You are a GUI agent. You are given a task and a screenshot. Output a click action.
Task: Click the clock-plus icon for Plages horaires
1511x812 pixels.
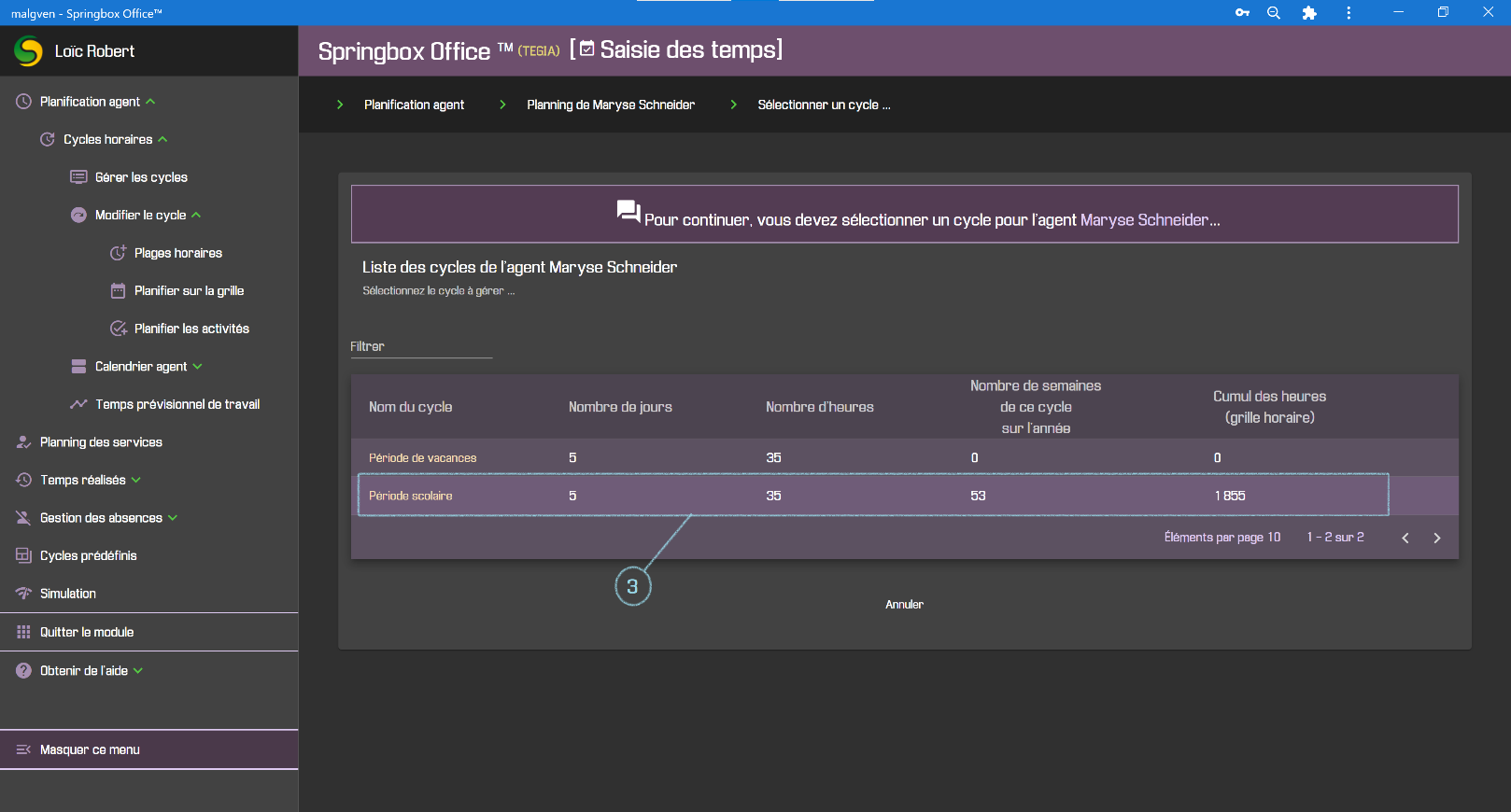coord(119,253)
